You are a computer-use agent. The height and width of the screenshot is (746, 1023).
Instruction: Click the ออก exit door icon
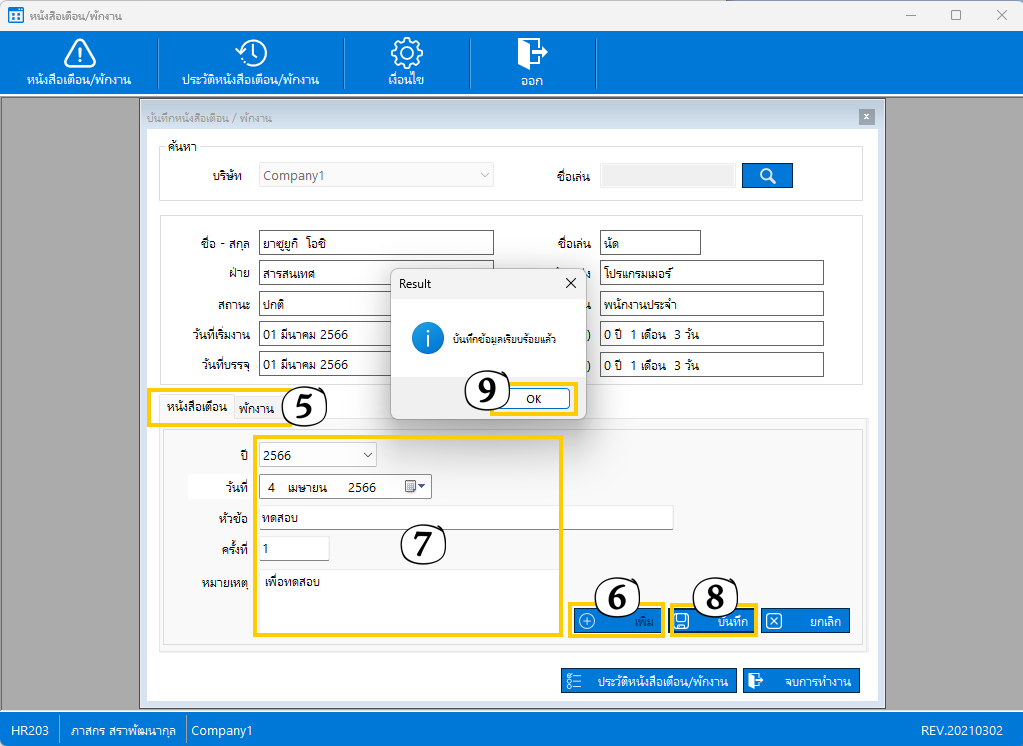[532, 52]
